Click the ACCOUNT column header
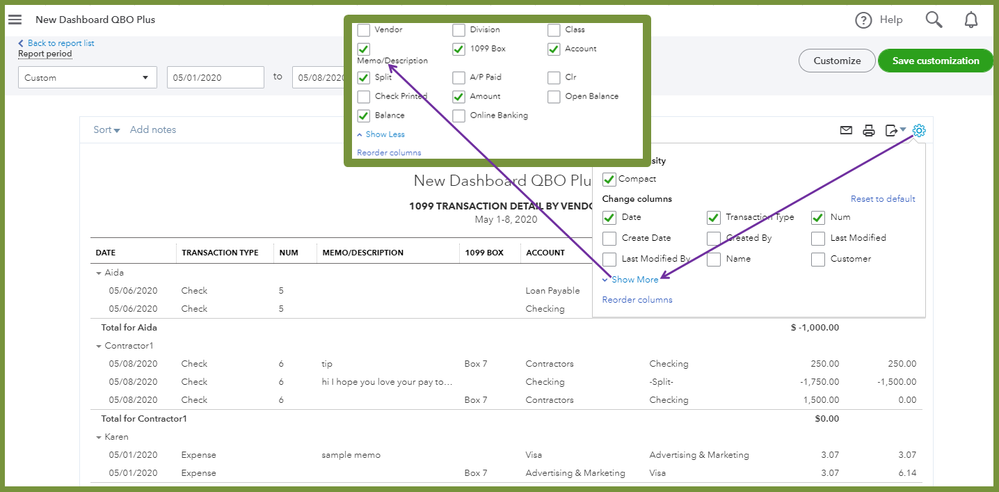The height and width of the screenshot is (492, 999). point(545,252)
